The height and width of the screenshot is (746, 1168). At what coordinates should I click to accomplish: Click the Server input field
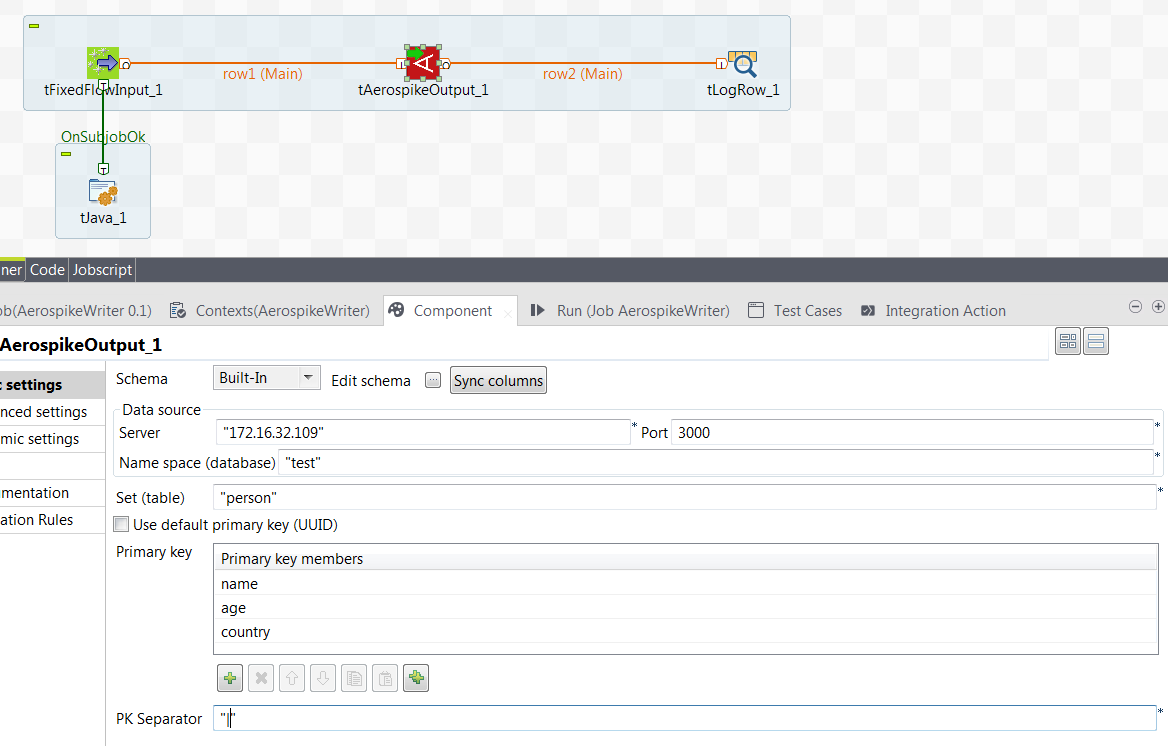click(423, 432)
